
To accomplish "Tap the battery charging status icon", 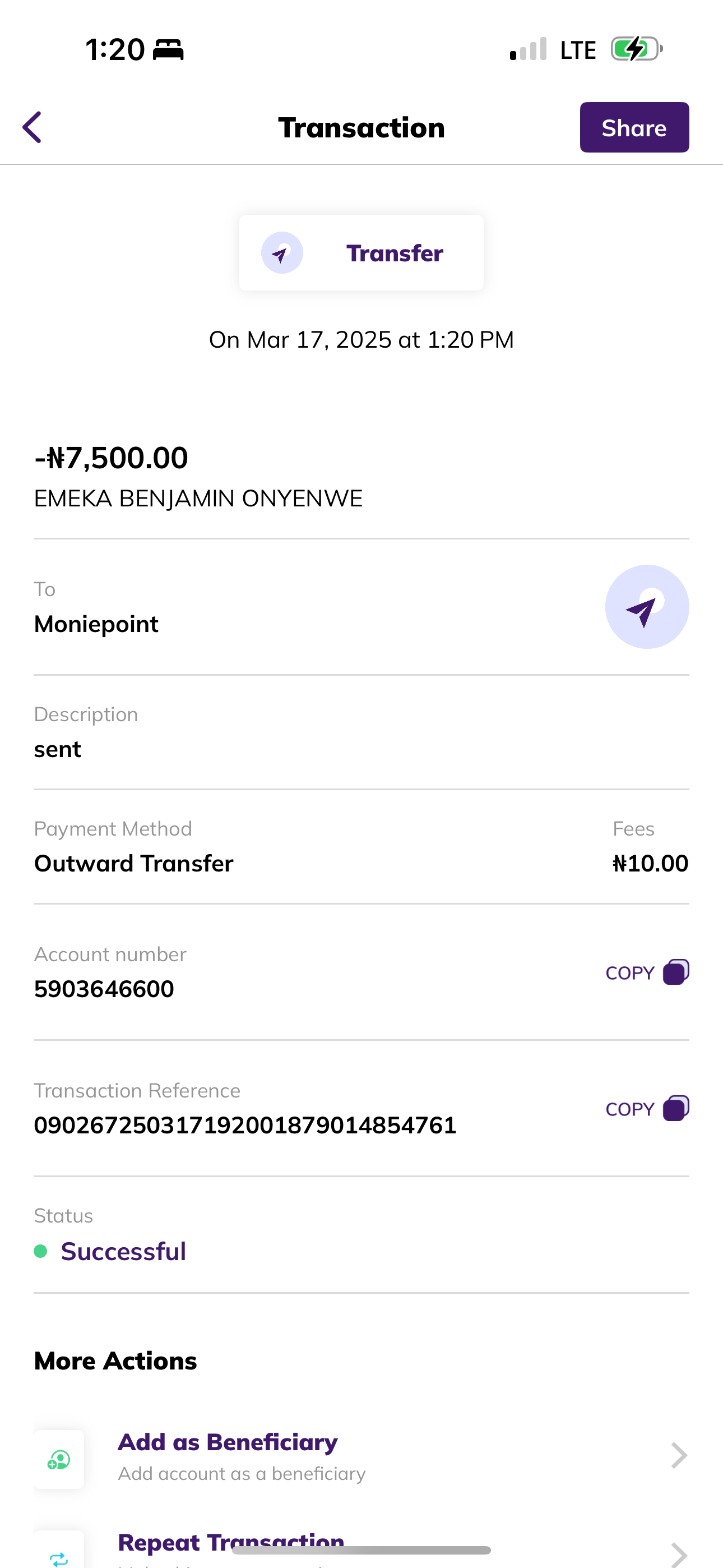I will pos(636,49).
